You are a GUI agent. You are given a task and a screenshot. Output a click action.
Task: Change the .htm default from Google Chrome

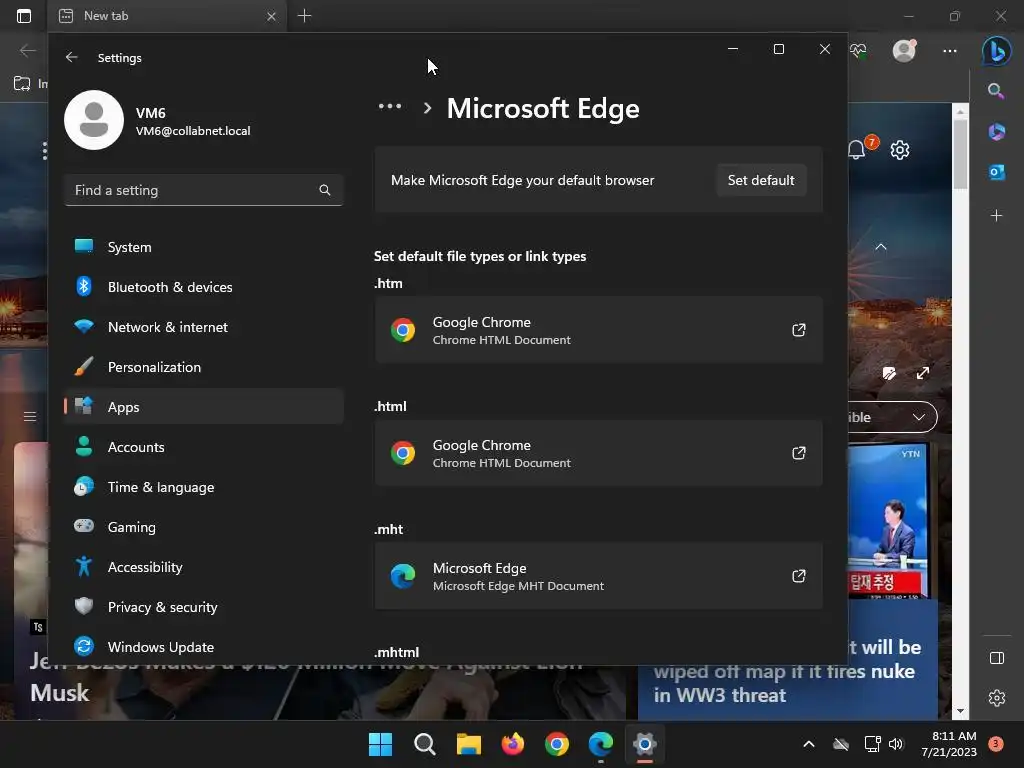(x=598, y=330)
